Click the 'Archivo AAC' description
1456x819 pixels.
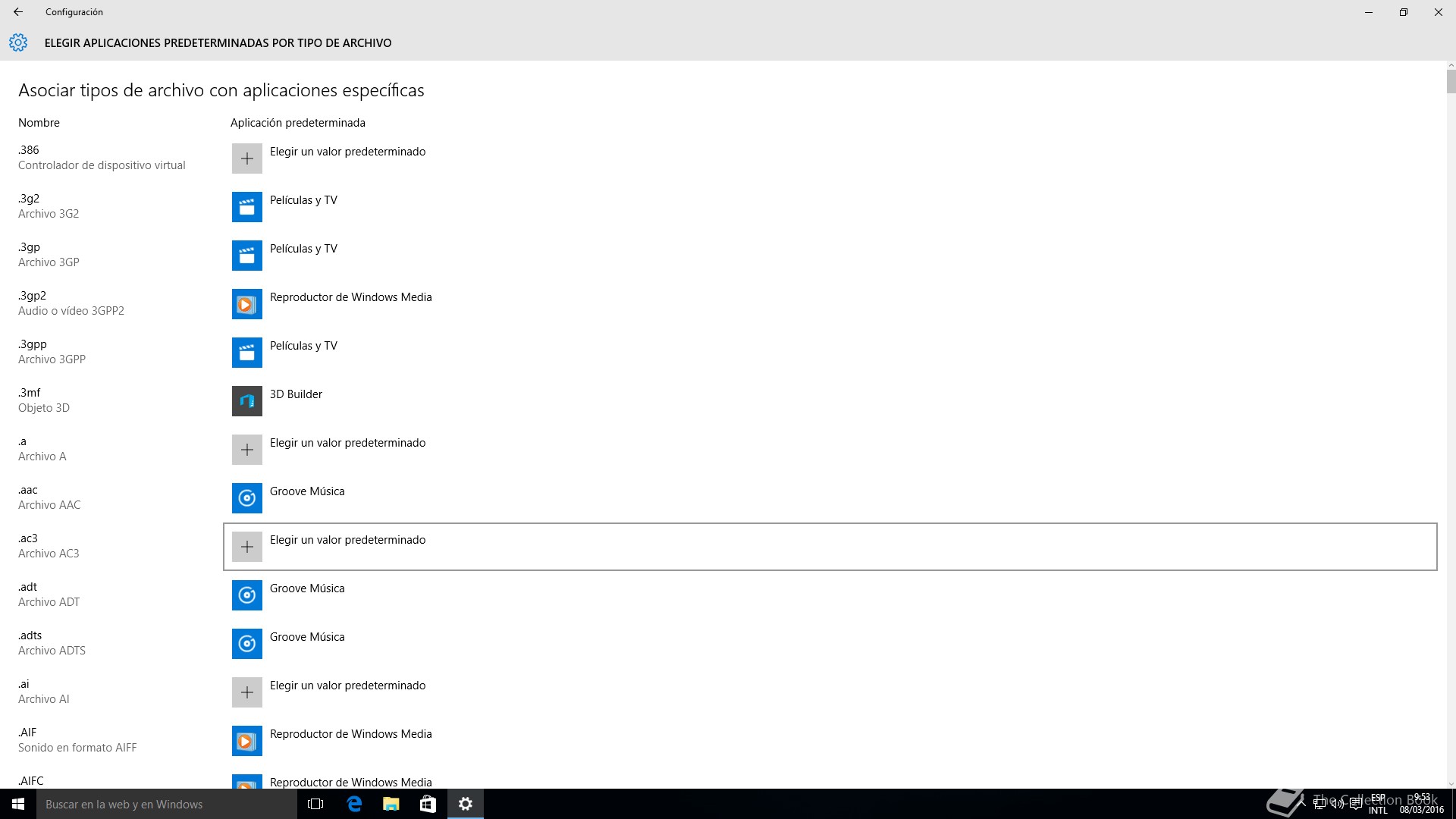click(49, 505)
